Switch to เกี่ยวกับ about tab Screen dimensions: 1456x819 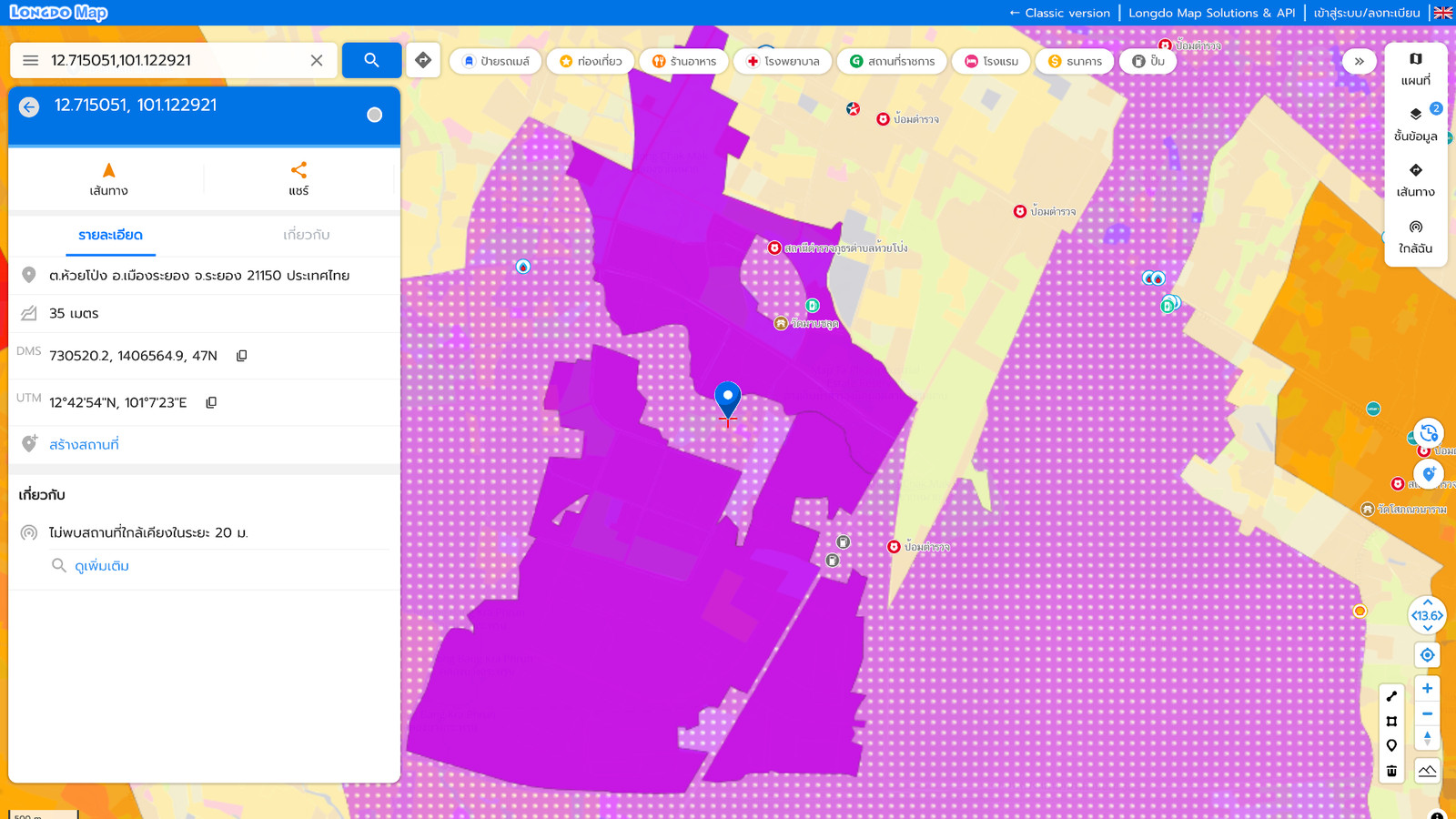[x=307, y=235]
